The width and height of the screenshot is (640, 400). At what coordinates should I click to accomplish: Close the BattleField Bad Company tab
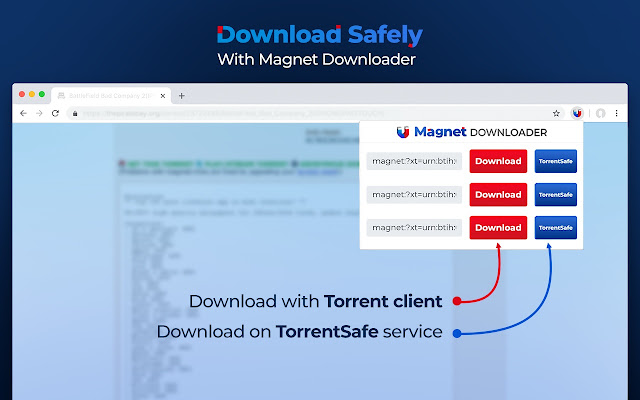tap(163, 96)
